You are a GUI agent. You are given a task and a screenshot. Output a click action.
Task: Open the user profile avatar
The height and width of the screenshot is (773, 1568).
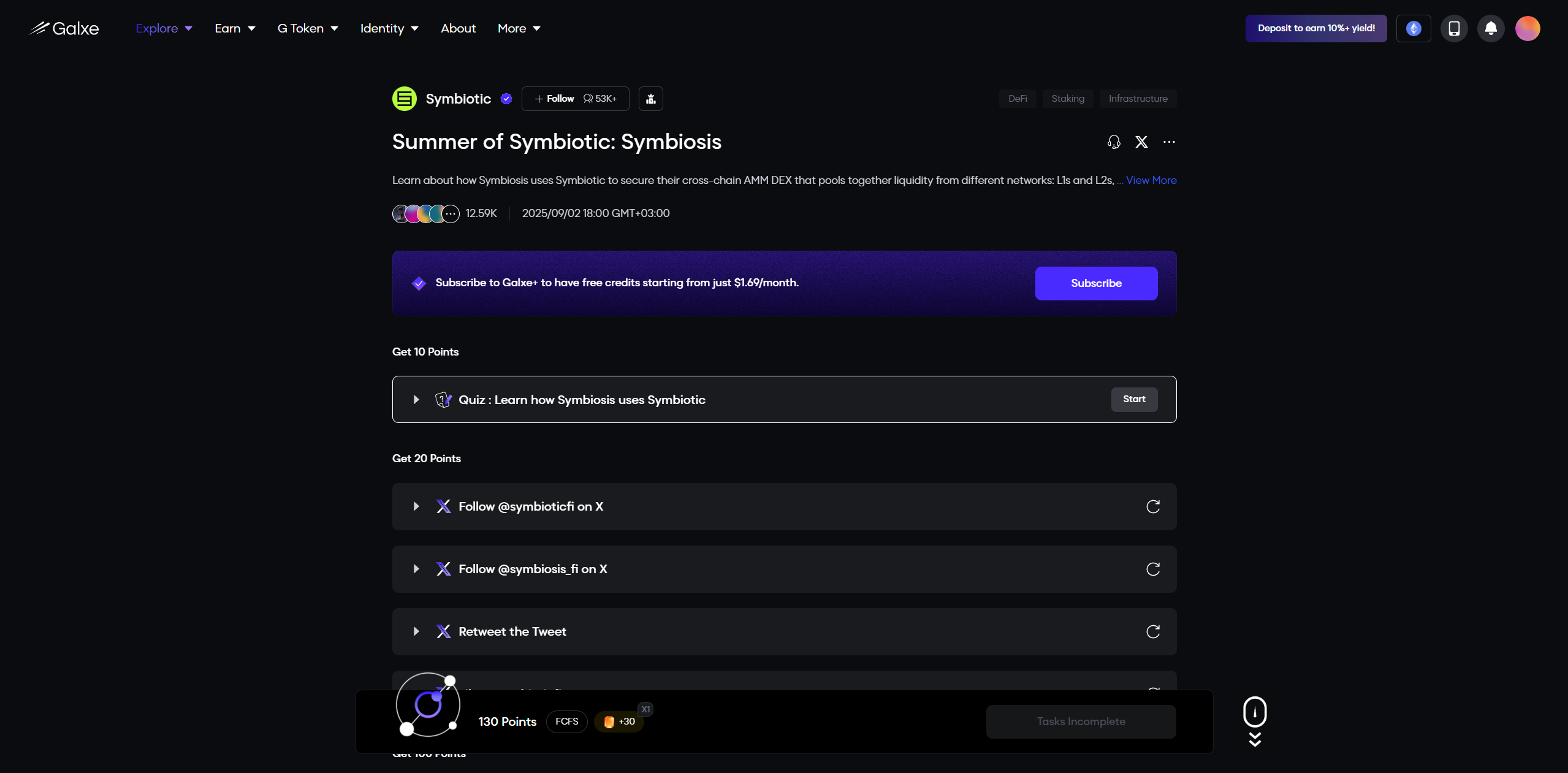[x=1527, y=28]
